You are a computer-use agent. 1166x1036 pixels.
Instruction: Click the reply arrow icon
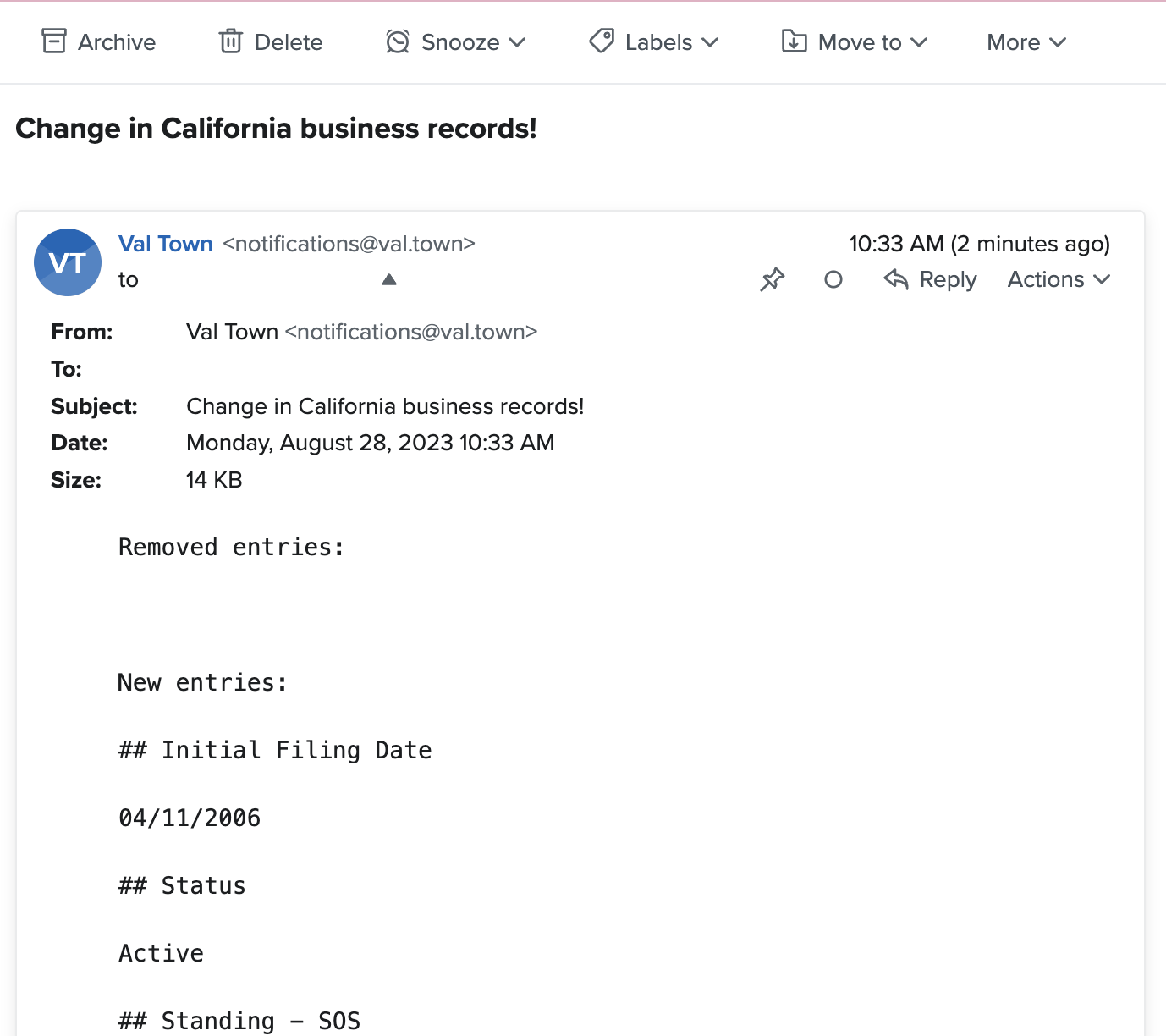point(896,279)
